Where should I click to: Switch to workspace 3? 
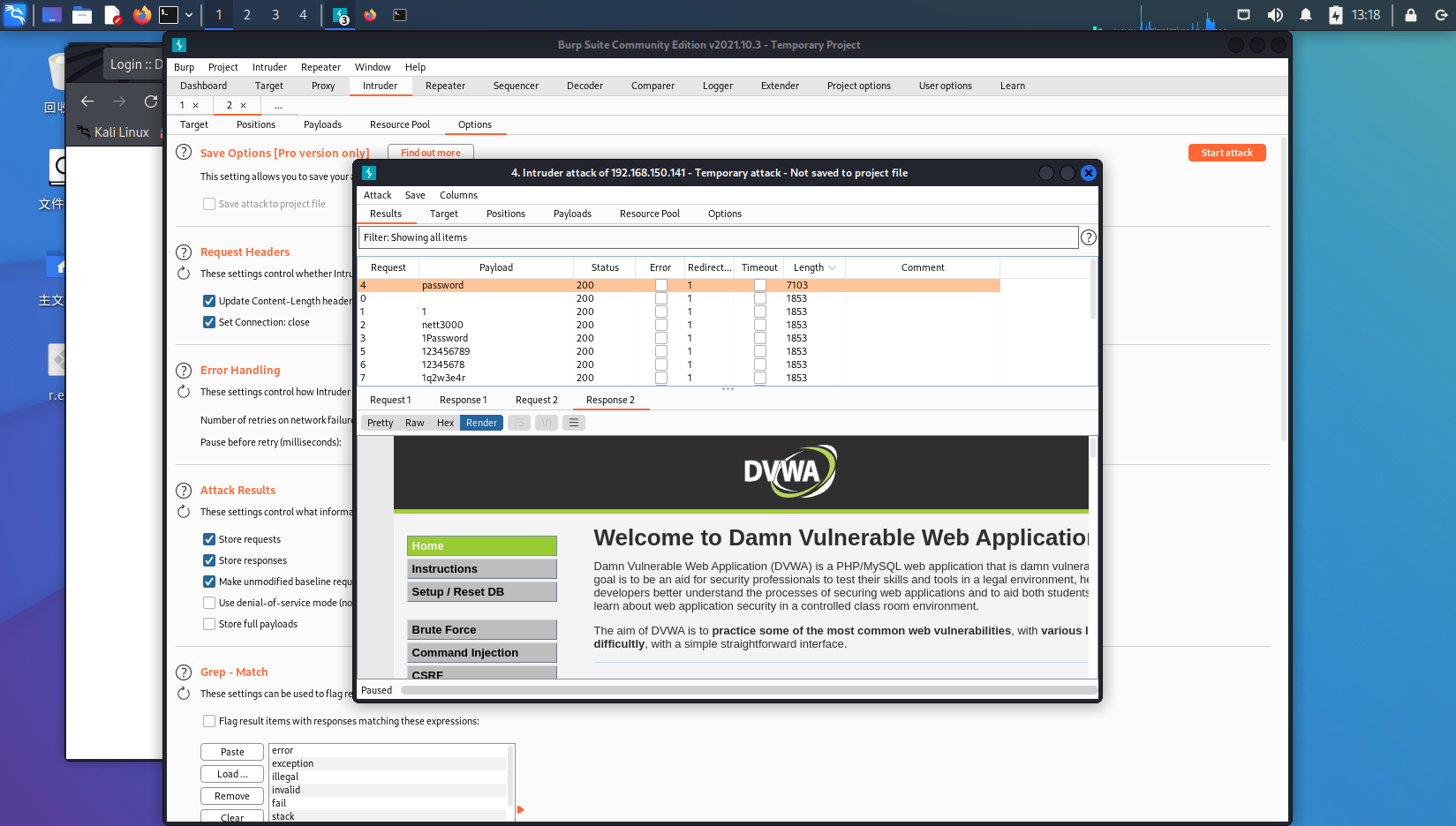[x=275, y=15]
